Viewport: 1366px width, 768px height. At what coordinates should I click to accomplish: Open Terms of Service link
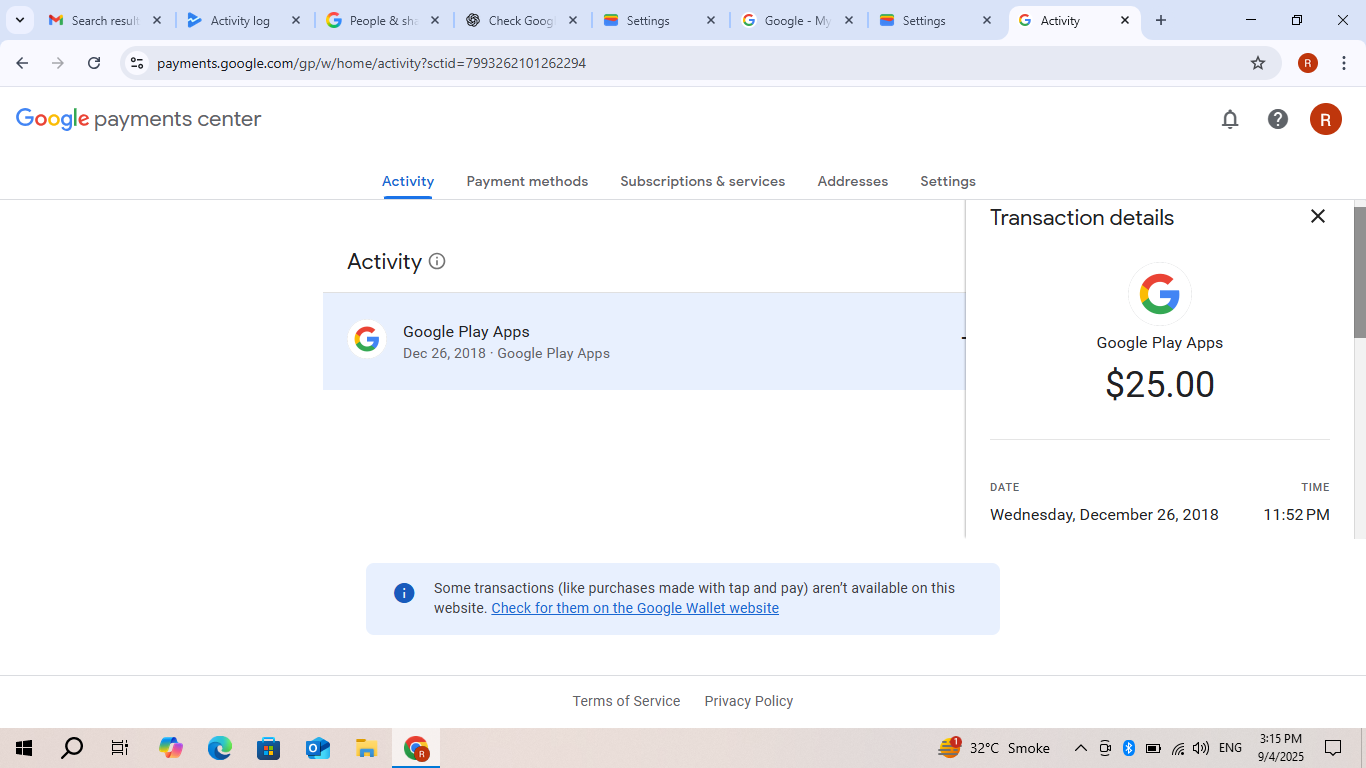pos(626,701)
